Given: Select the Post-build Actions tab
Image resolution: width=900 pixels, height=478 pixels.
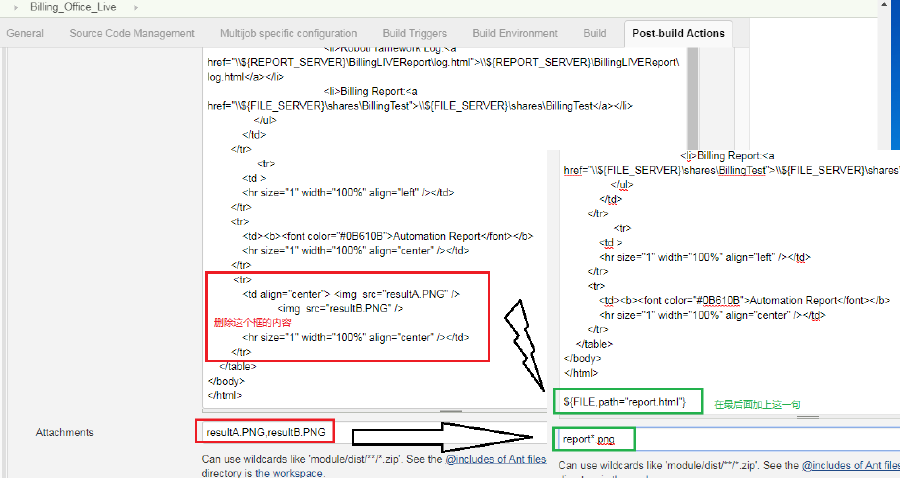Looking at the screenshot, I should click(x=678, y=34).
